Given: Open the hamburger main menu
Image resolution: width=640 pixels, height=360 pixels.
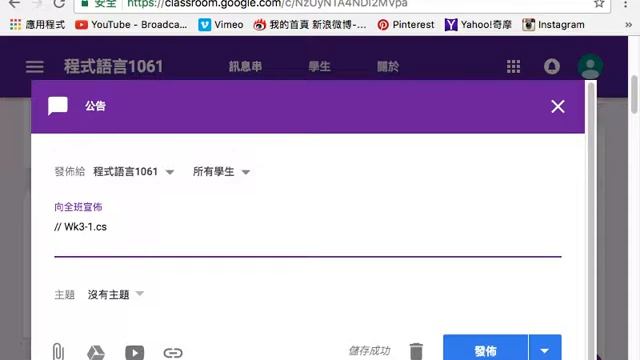Looking at the screenshot, I should (x=35, y=67).
